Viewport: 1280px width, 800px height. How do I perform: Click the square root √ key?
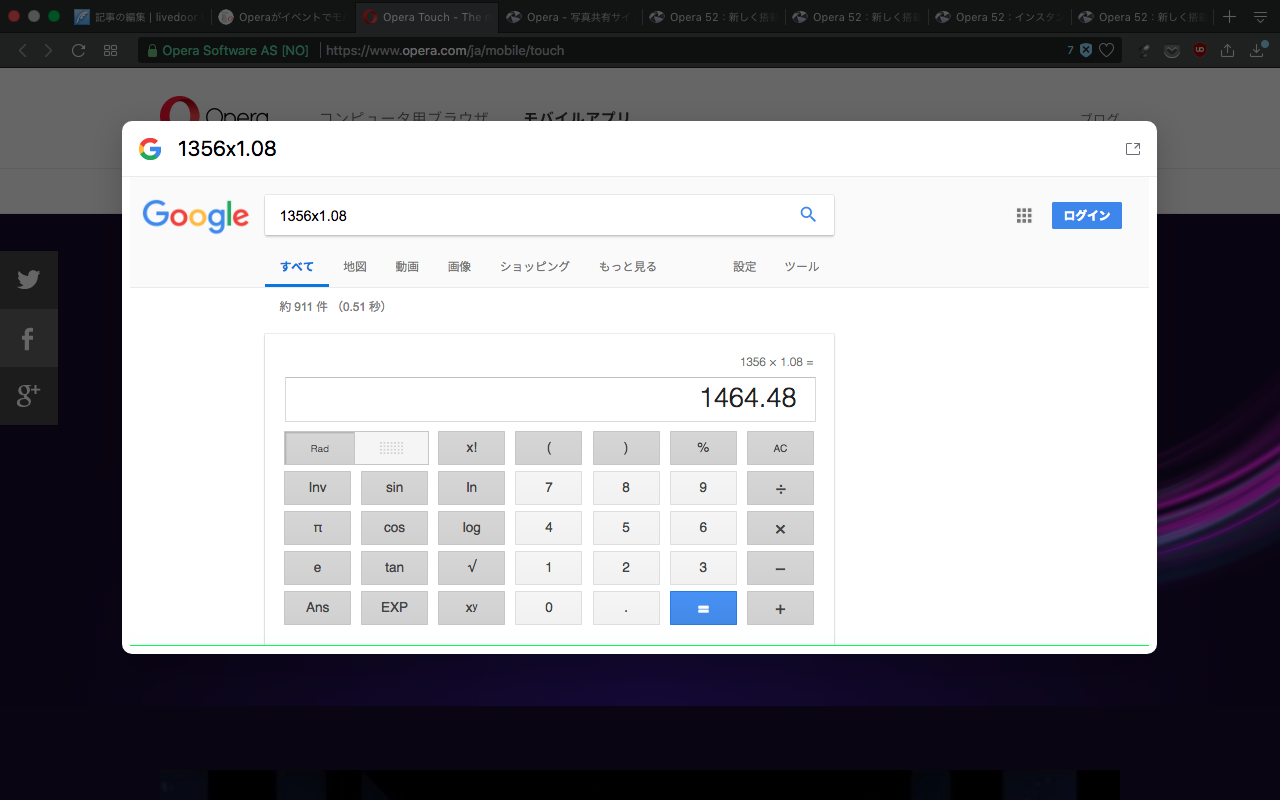471,568
